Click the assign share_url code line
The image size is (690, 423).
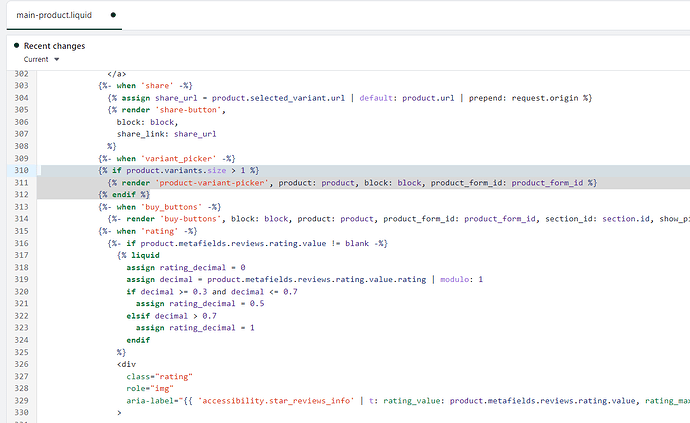point(350,98)
